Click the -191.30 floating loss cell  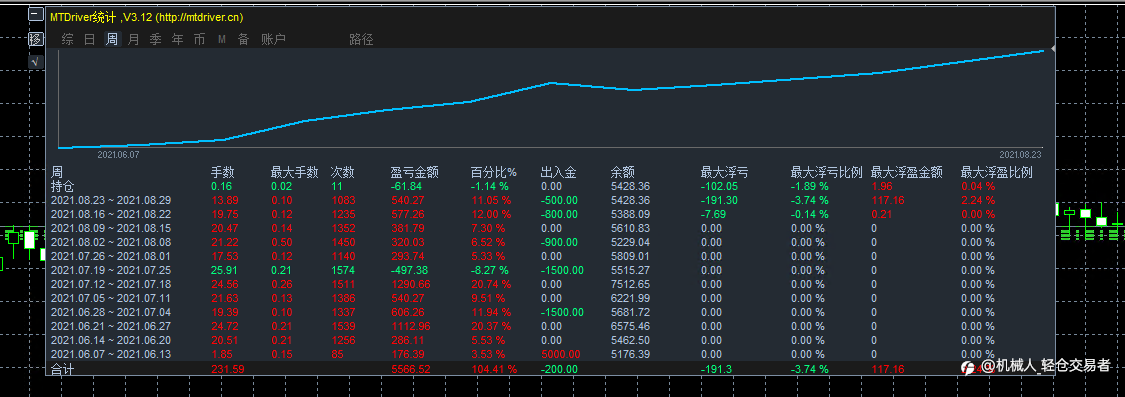(x=721, y=200)
